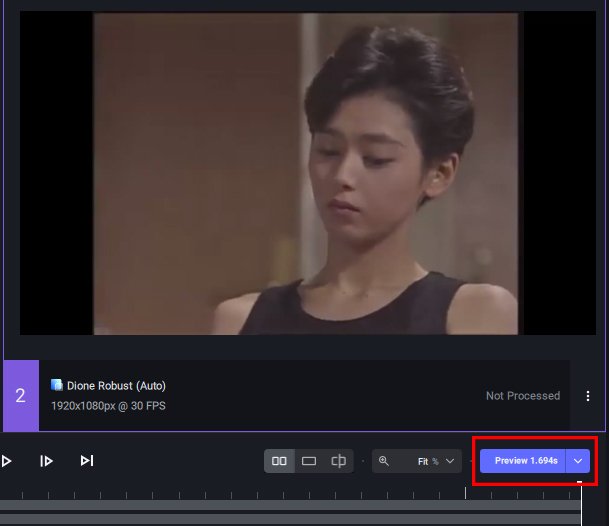Viewport: 609px width, 526px height.
Task: Click the Not Processed status label
Action: click(x=523, y=396)
